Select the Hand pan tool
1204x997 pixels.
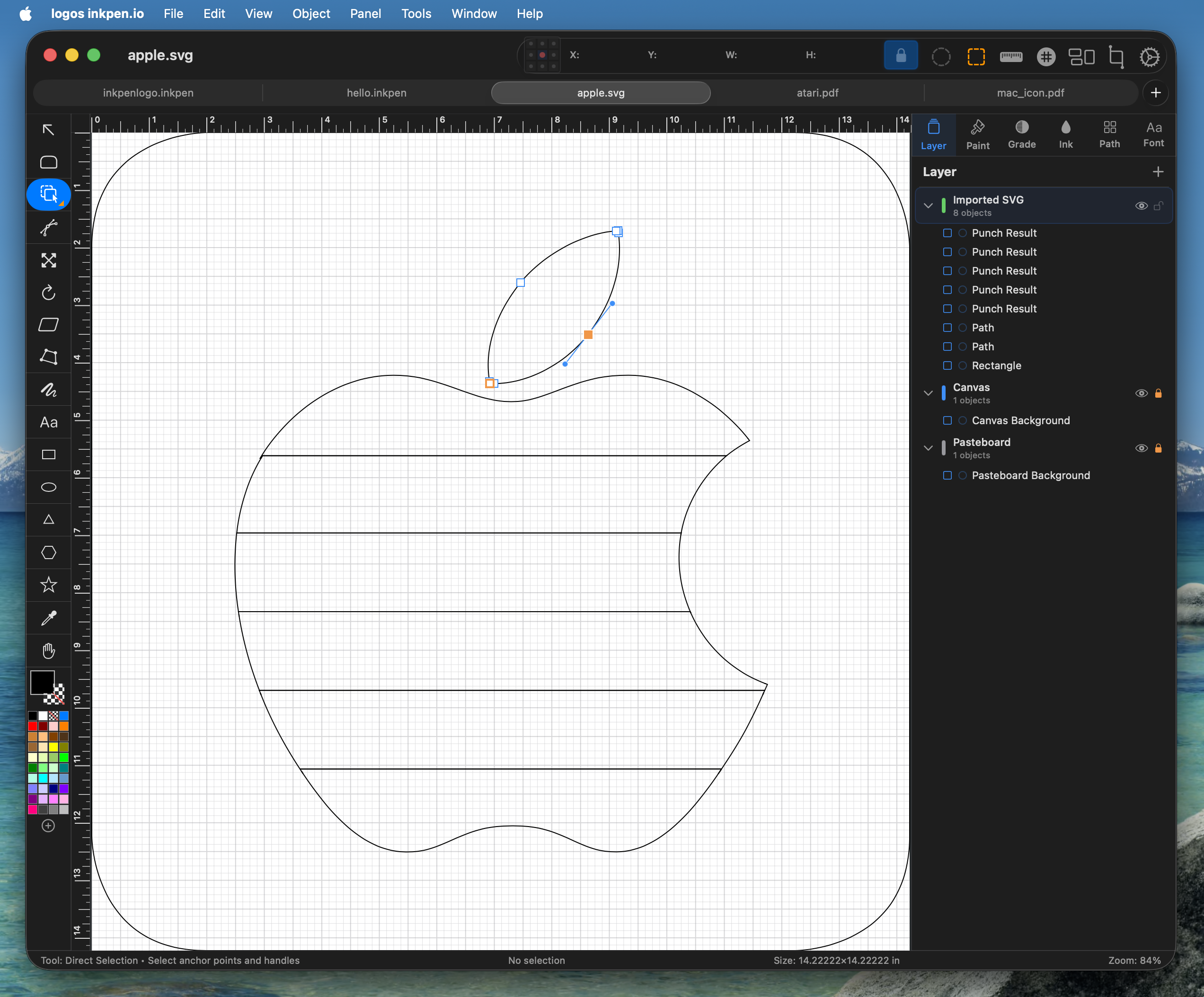(49, 650)
